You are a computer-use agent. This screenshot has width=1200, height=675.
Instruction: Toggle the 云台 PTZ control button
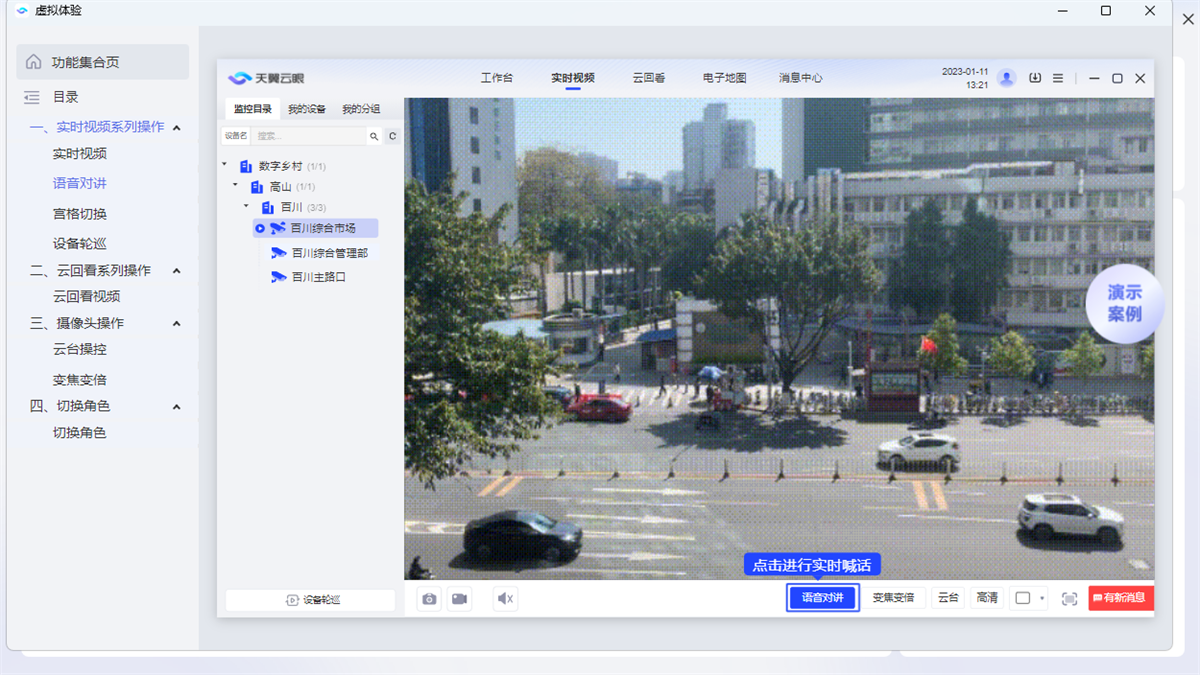(x=948, y=598)
